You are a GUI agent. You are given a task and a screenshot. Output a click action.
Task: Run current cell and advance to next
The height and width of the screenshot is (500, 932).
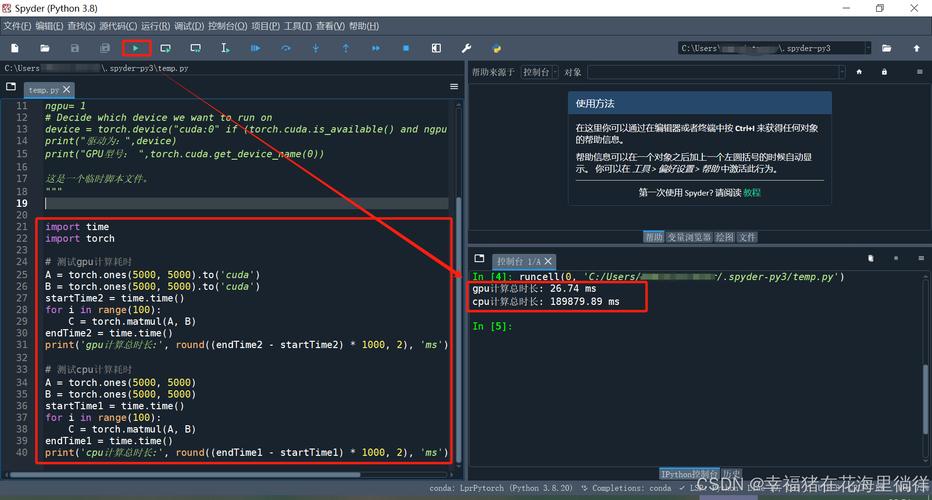pyautogui.click(x=196, y=48)
